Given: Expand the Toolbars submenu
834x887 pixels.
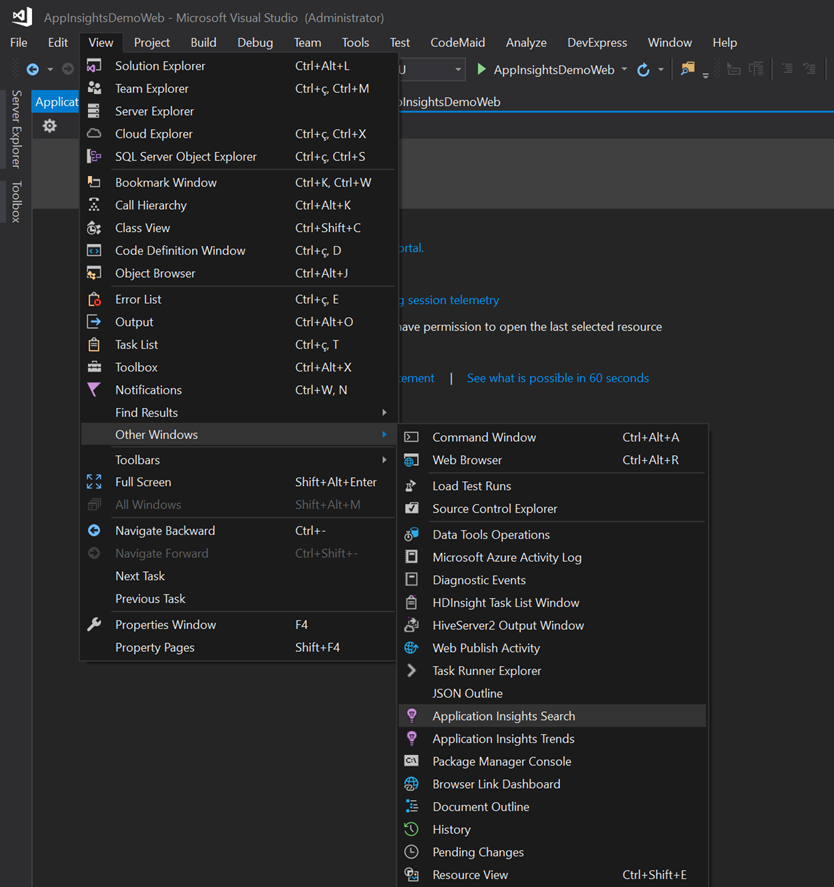Looking at the screenshot, I should coord(238,460).
